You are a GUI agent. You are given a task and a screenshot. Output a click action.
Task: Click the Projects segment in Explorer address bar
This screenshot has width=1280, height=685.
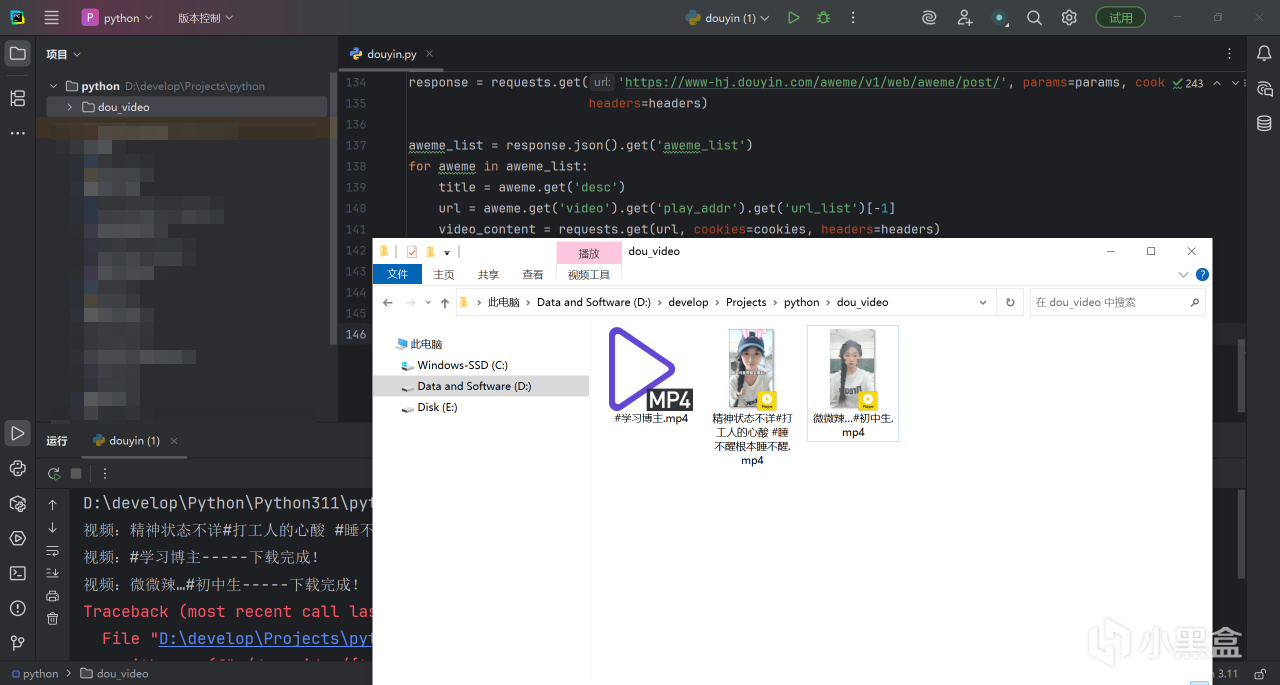point(746,302)
